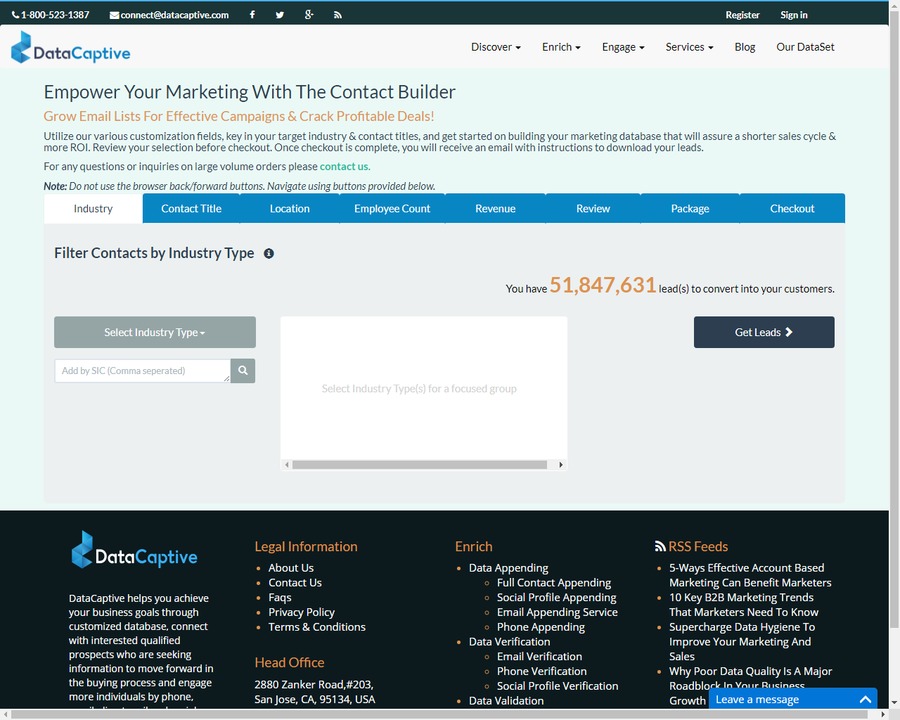Click the Google Plus icon

309,15
